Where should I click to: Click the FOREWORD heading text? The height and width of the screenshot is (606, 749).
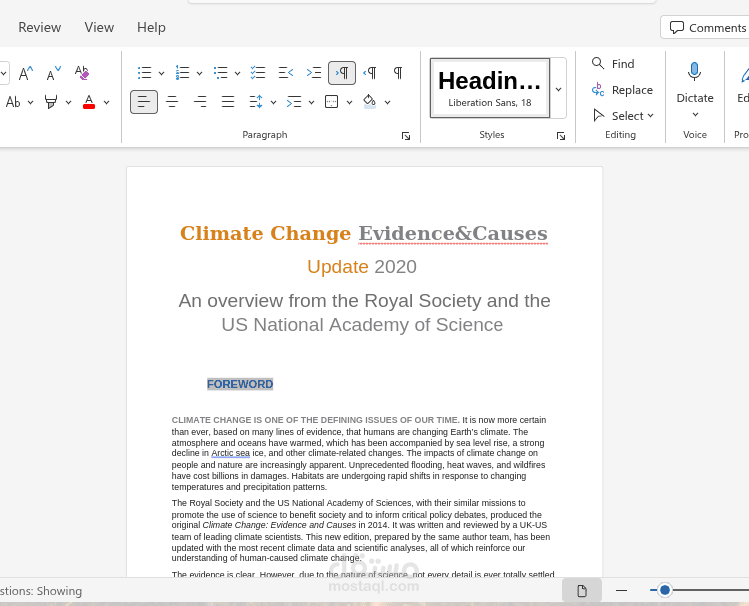240,384
